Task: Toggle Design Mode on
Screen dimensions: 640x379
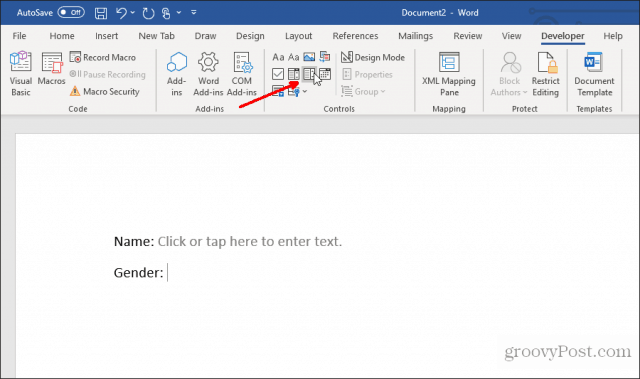Action: (x=373, y=57)
